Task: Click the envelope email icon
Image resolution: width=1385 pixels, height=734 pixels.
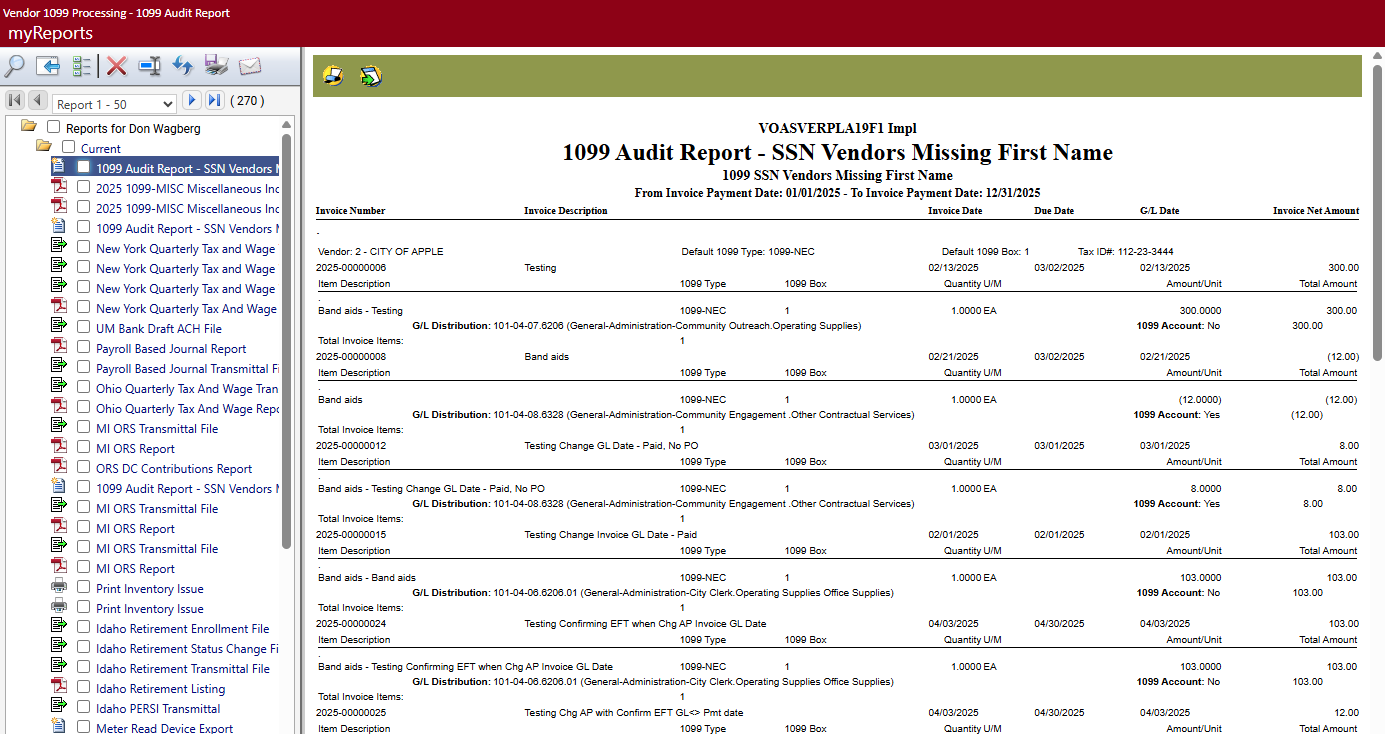Action: (249, 67)
